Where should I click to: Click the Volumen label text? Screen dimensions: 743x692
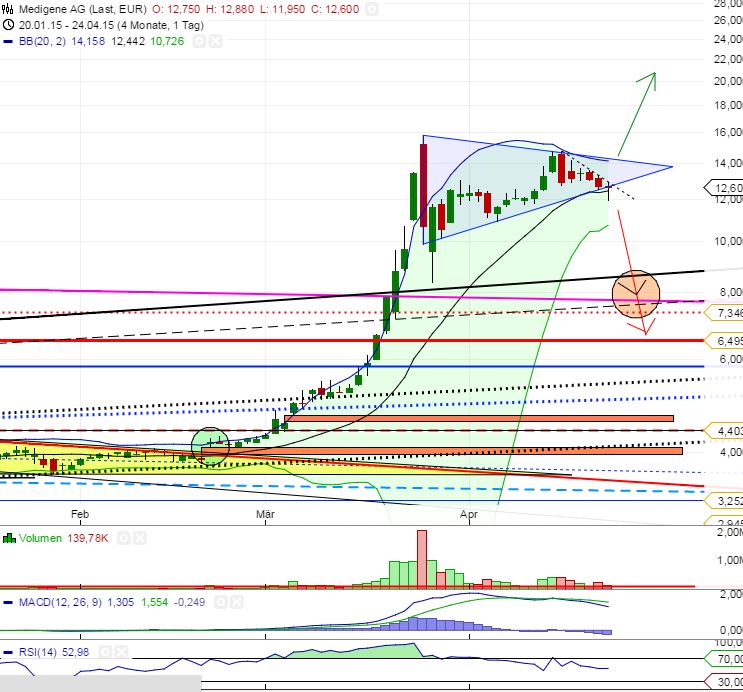[40, 538]
